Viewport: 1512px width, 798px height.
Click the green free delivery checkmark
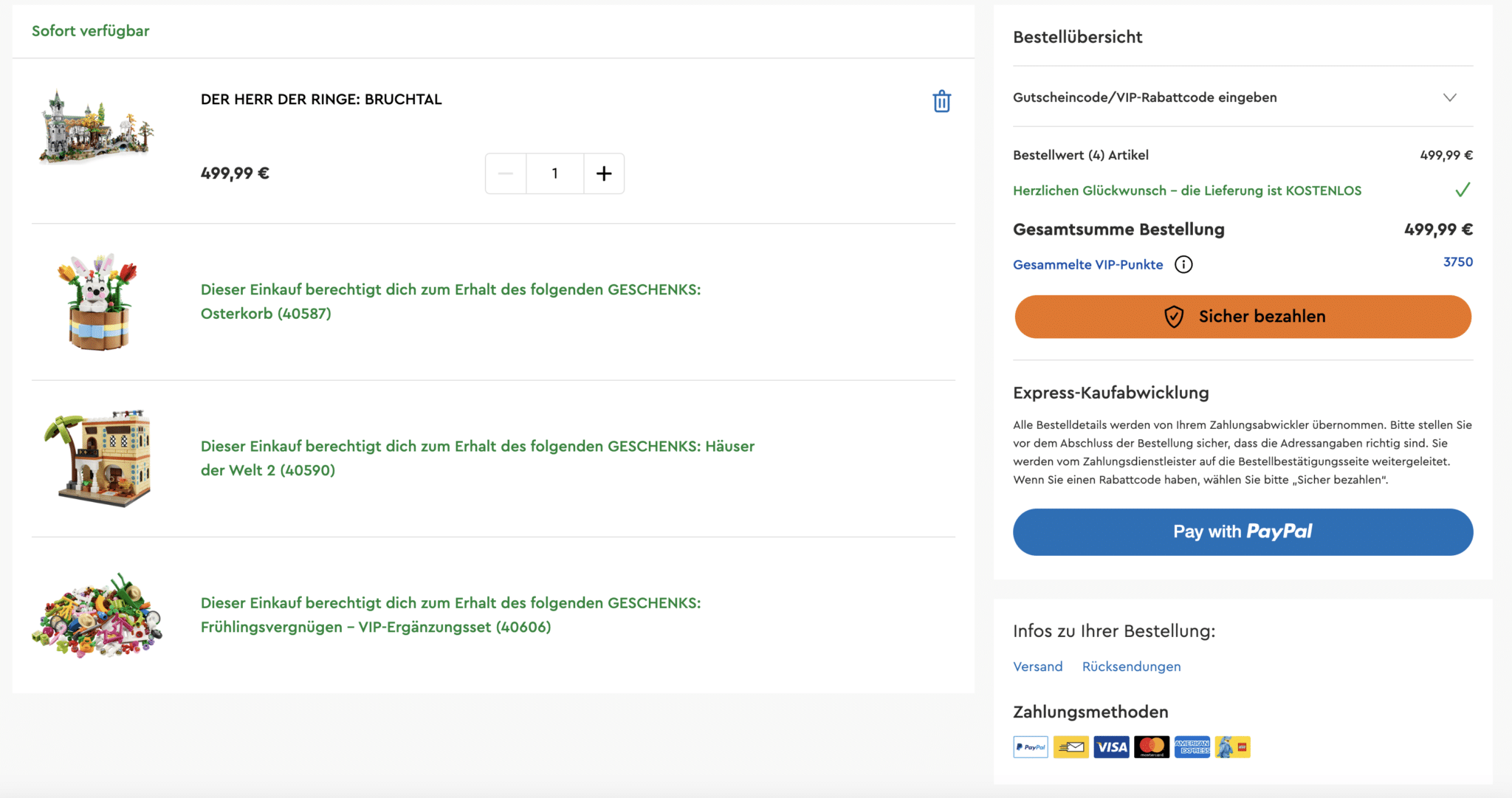pos(1463,190)
